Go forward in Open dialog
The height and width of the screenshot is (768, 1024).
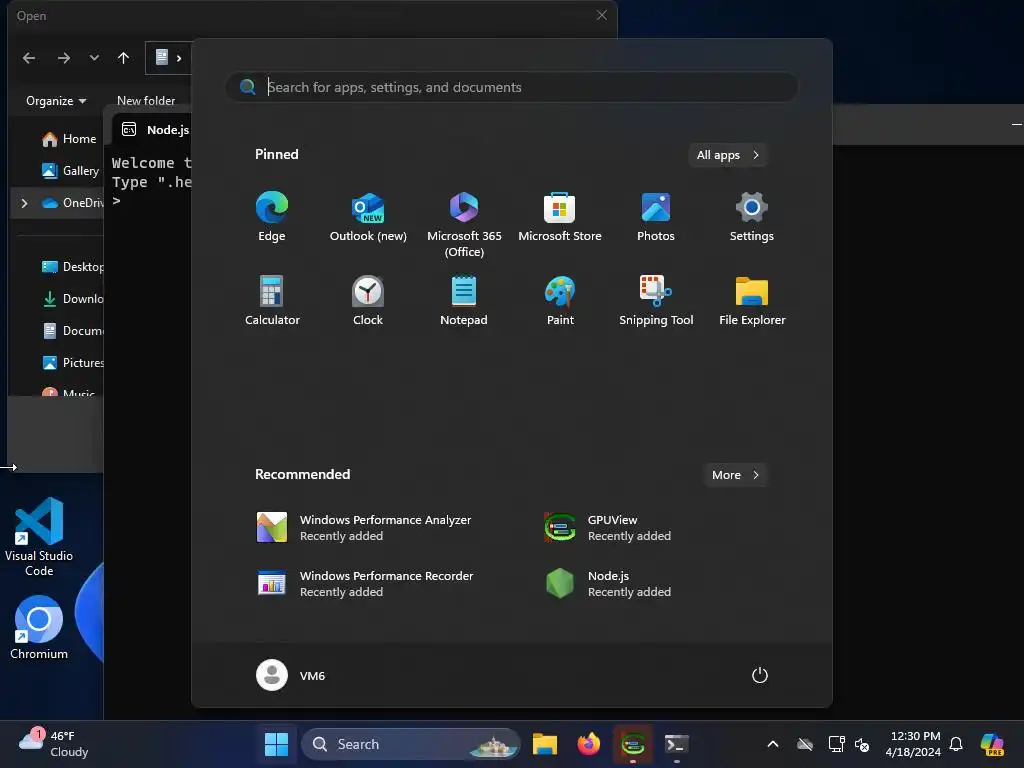click(63, 58)
